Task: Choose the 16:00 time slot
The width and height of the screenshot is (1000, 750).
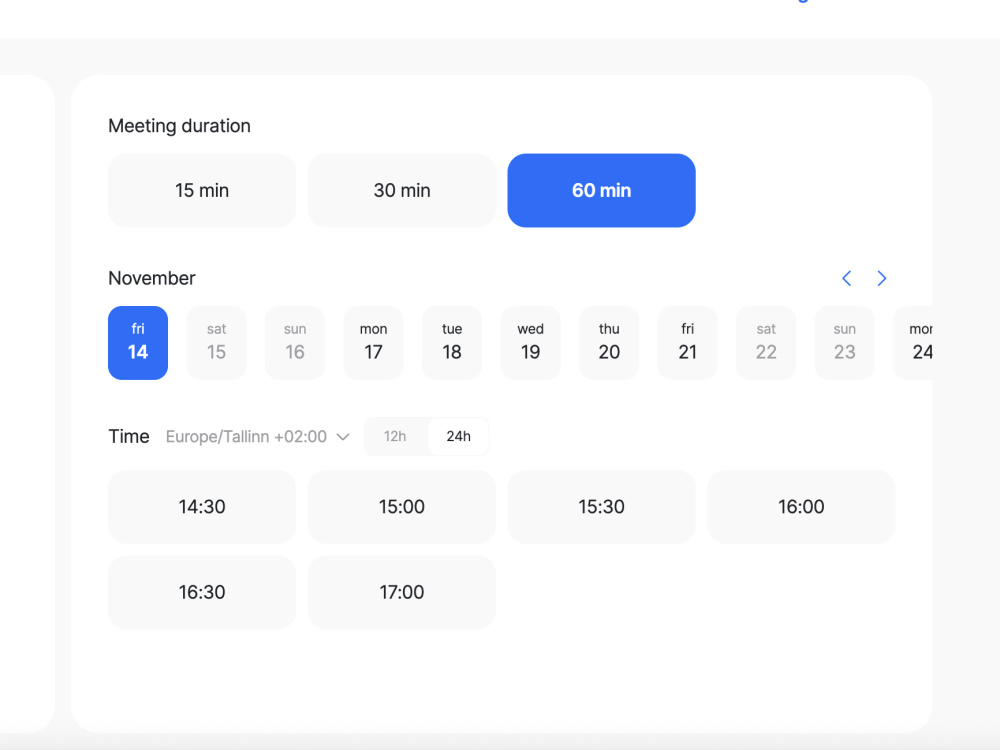Action: (801, 507)
